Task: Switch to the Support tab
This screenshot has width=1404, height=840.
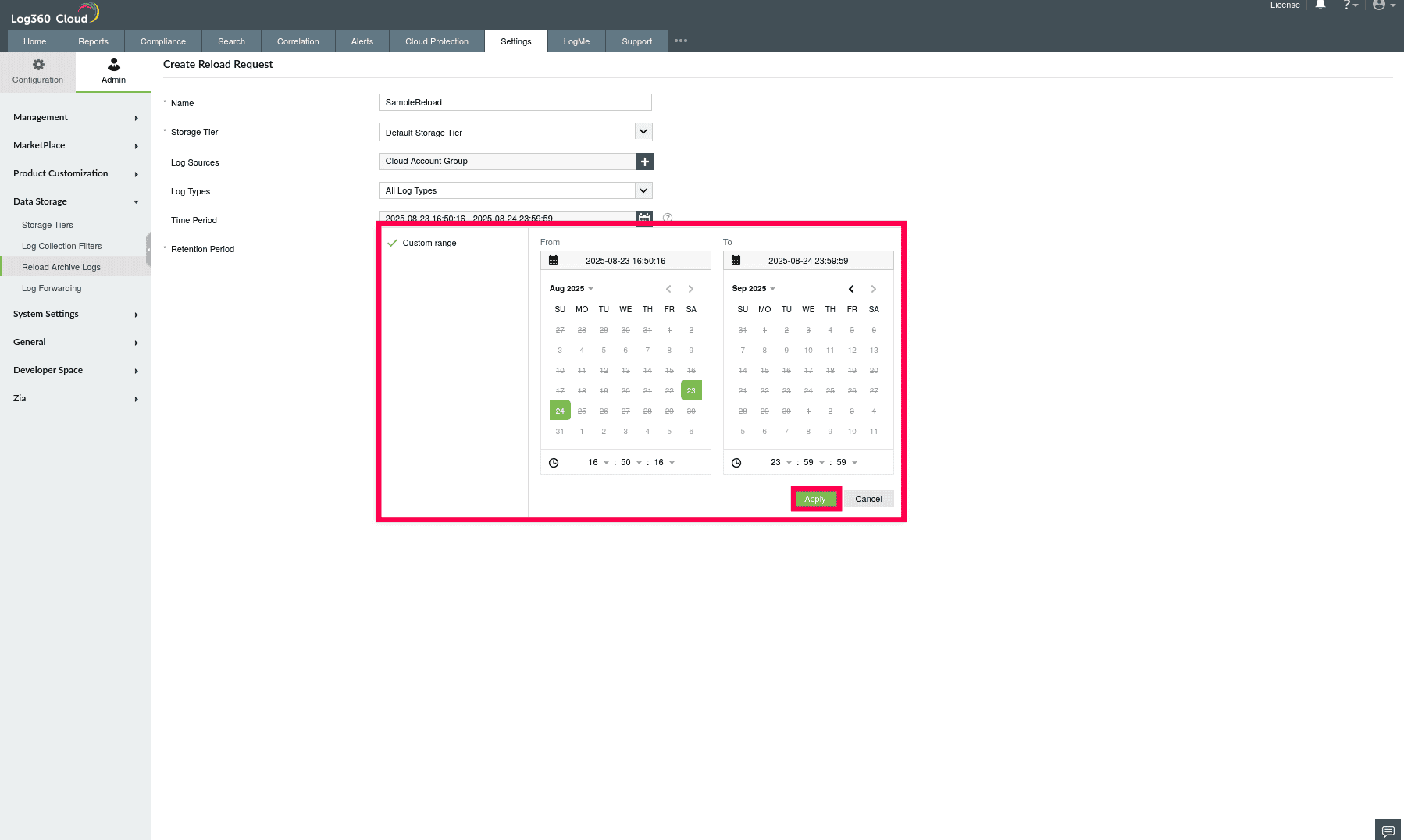Action: click(x=637, y=41)
